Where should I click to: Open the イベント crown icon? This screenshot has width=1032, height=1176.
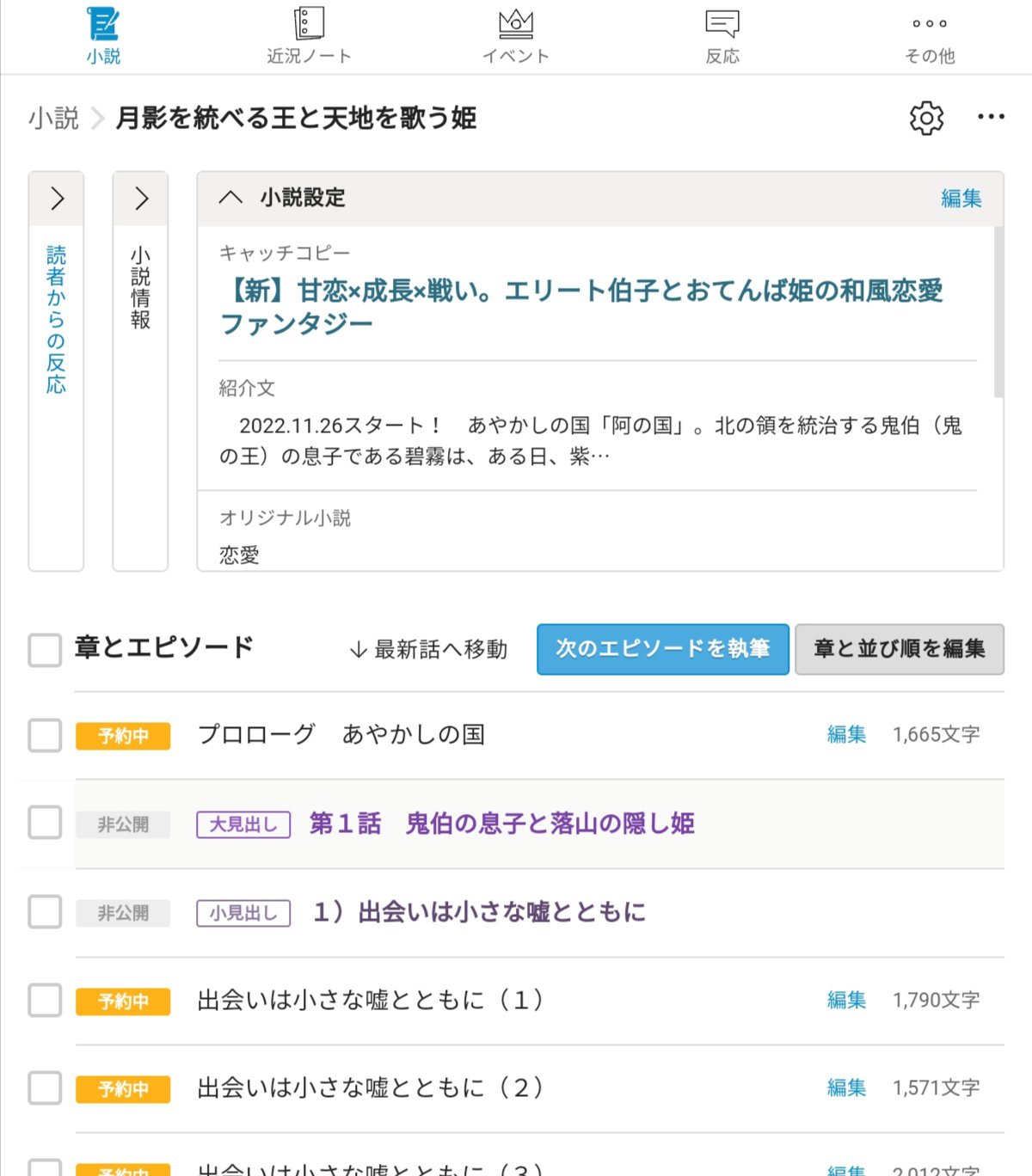516,24
